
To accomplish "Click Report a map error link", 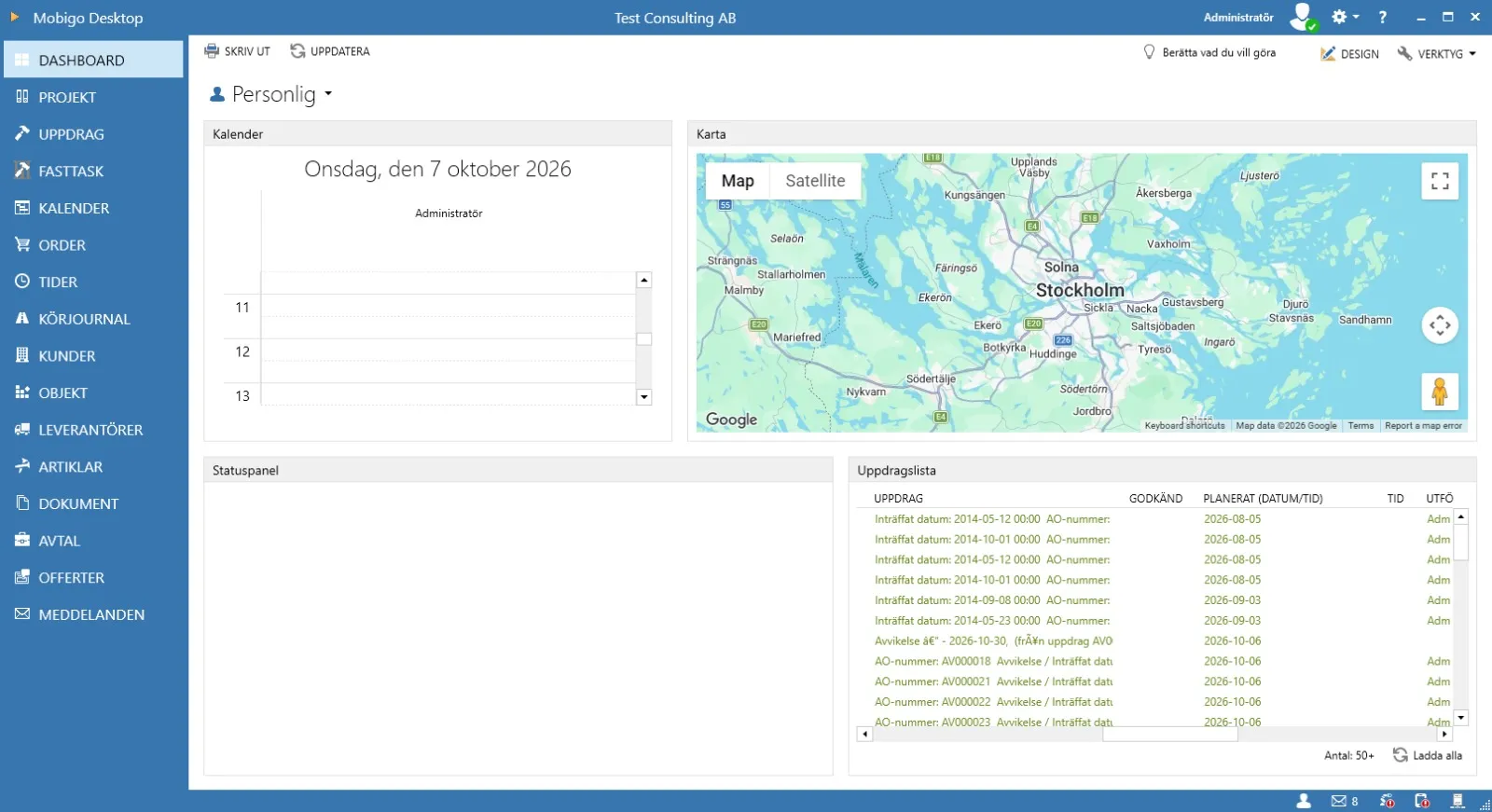I will [1423, 425].
